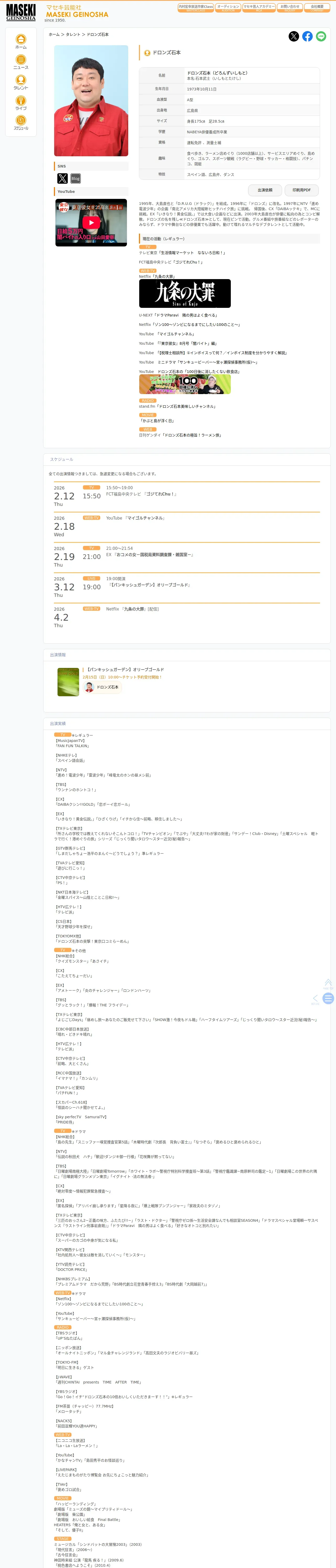Open the X account under SNS

63,178
